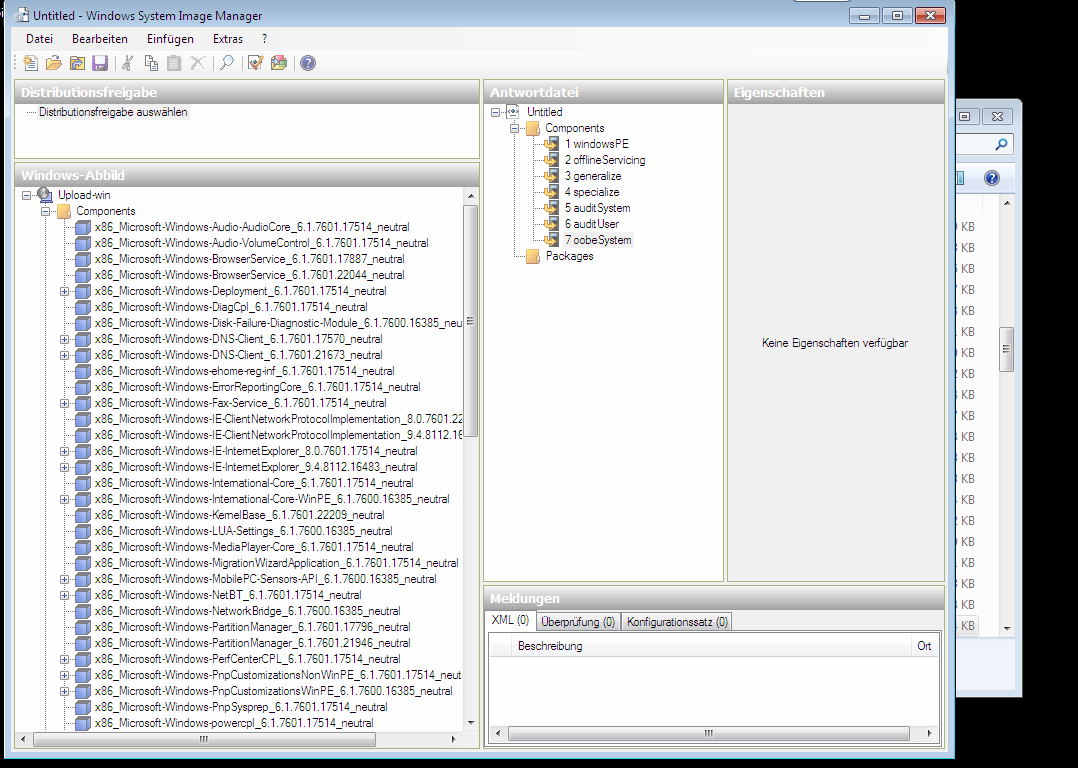Image resolution: width=1078 pixels, height=768 pixels.
Task: Expand IE-InternetExplorer 8.0.7601.17514 node
Action: (x=65, y=451)
